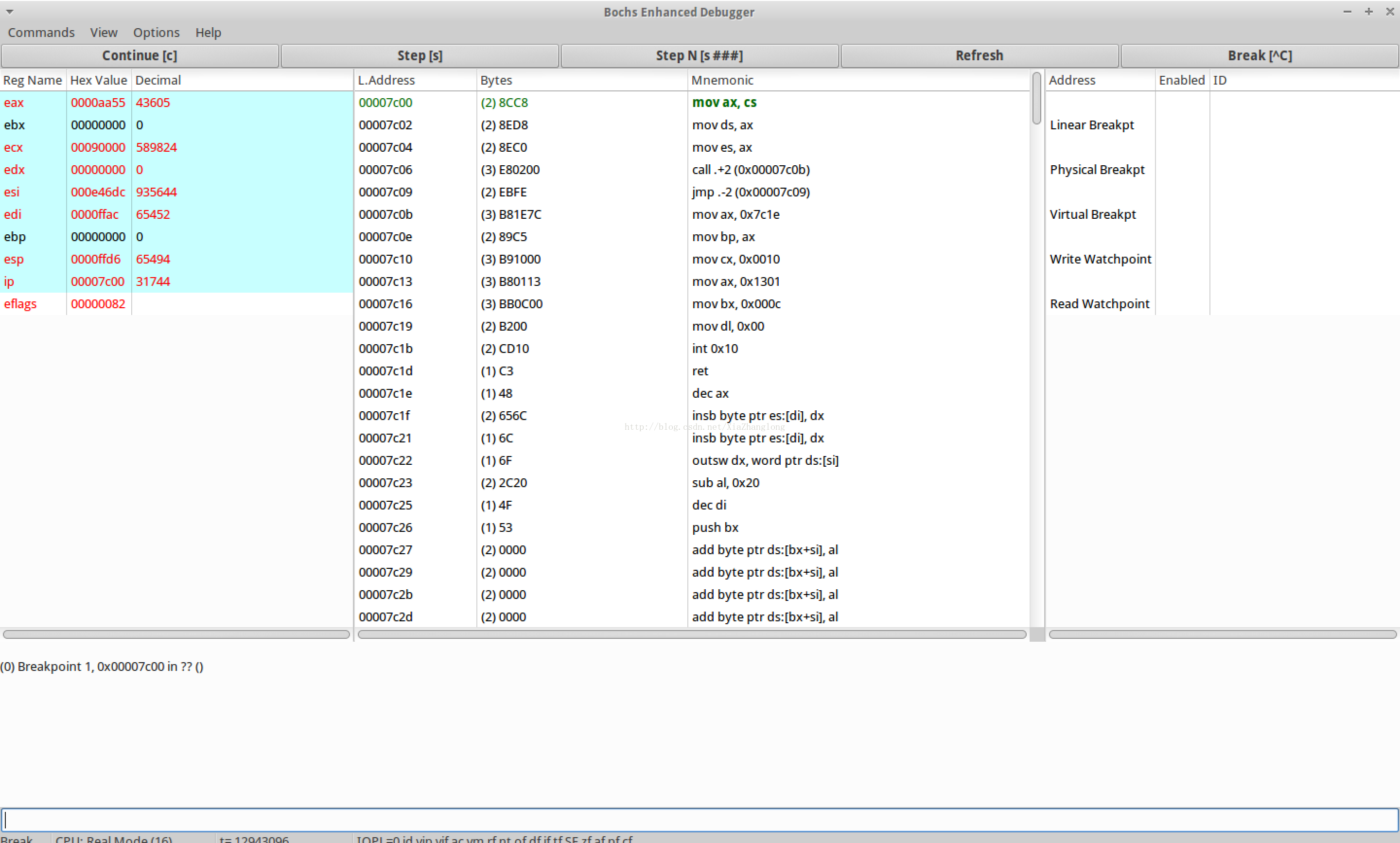Select the 'outsw dx, word ptr ds:[si]' line

(x=692, y=461)
